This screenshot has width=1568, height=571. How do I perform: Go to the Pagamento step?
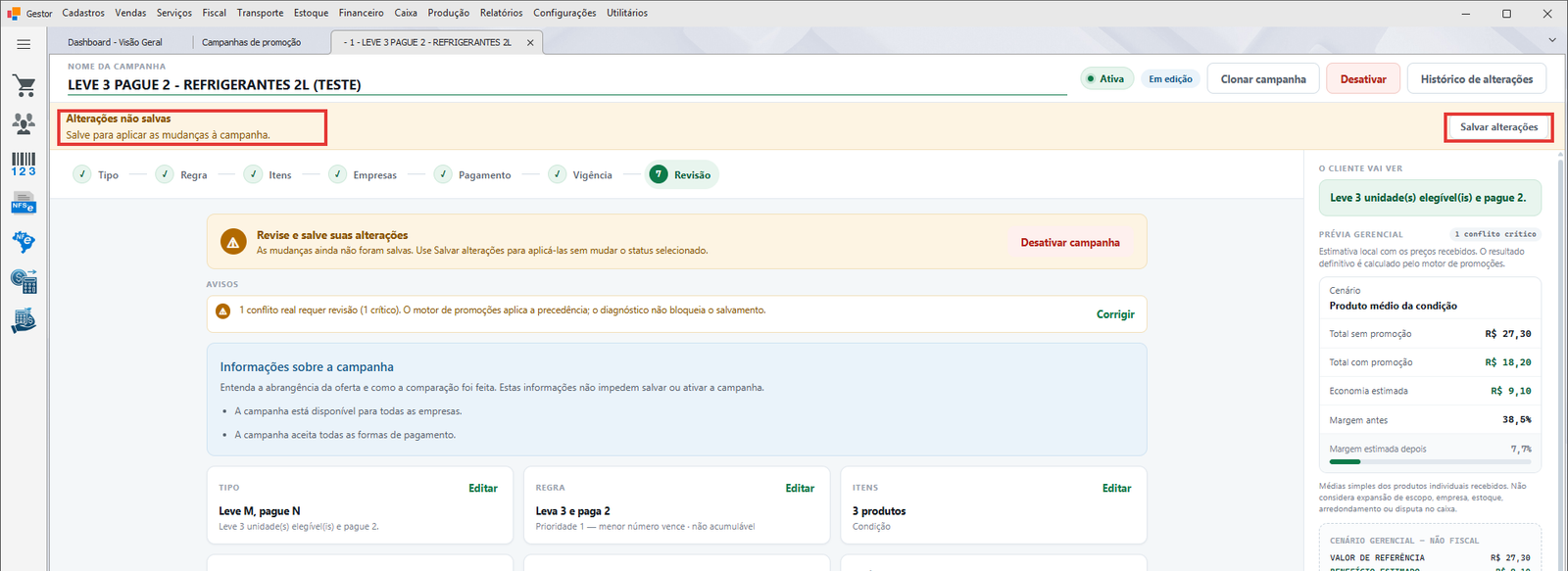pyautogui.click(x=472, y=174)
